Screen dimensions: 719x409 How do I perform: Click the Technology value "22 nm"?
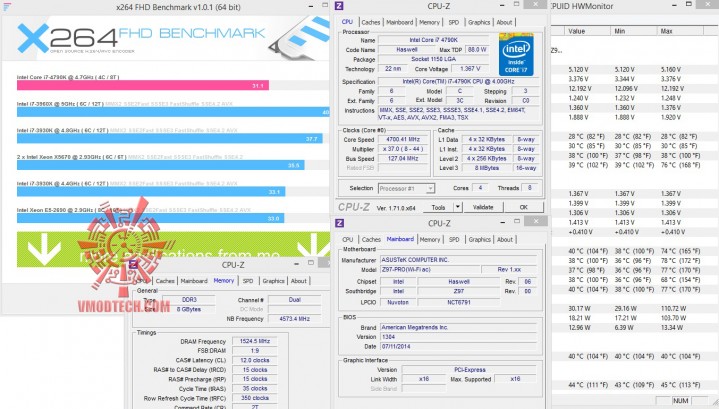(393, 69)
